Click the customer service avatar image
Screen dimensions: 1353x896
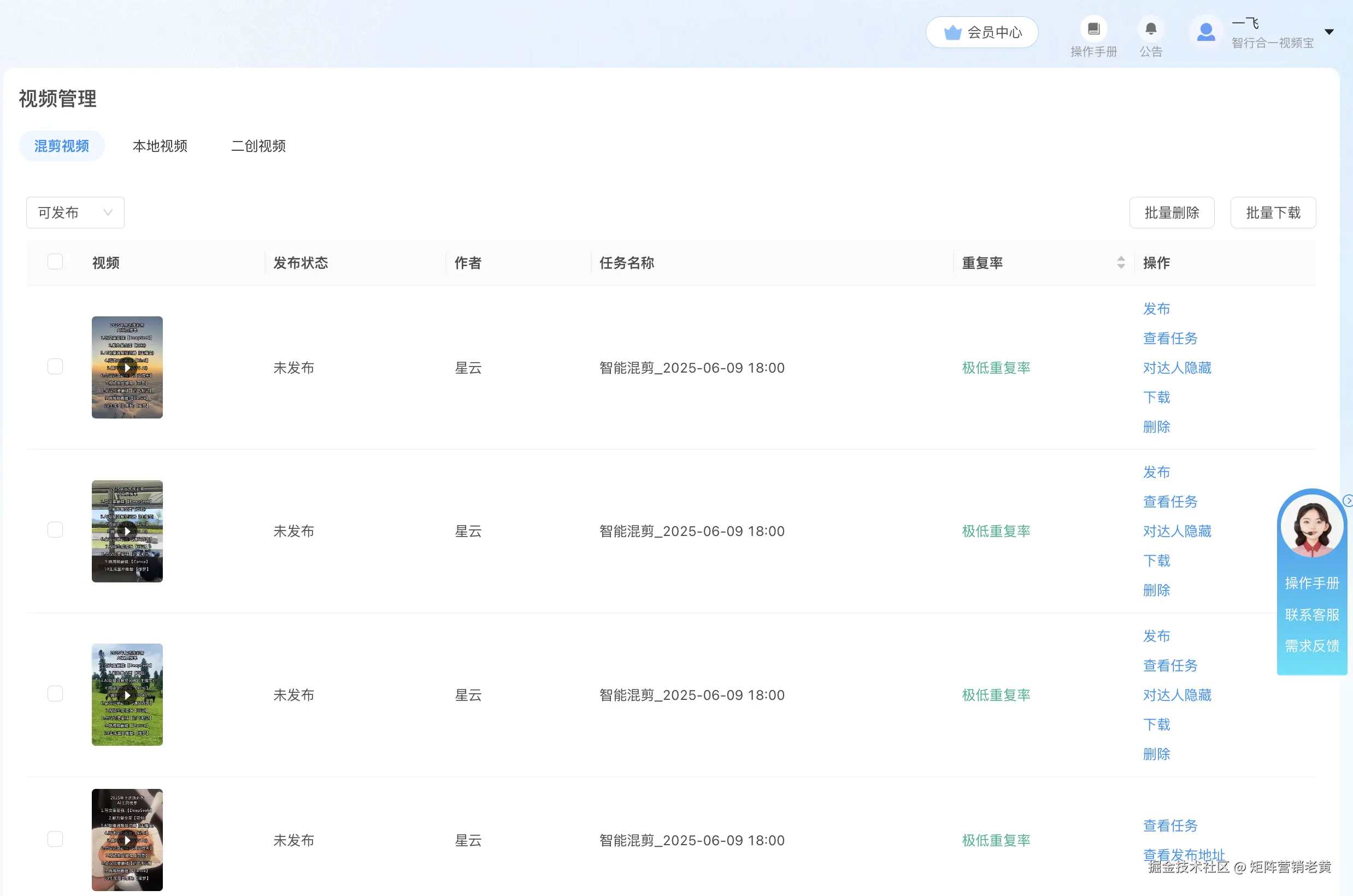[1311, 527]
